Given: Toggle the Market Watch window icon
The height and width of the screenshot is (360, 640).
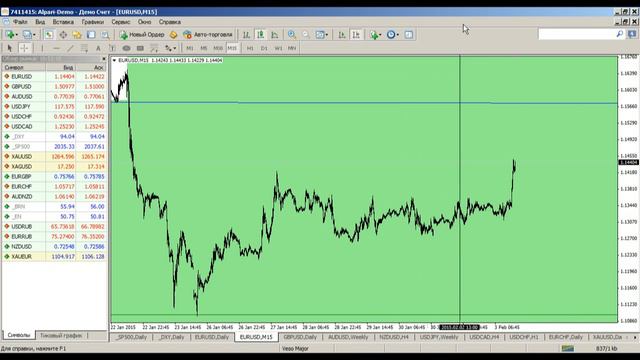Looking at the screenshot, I should coord(49,35).
